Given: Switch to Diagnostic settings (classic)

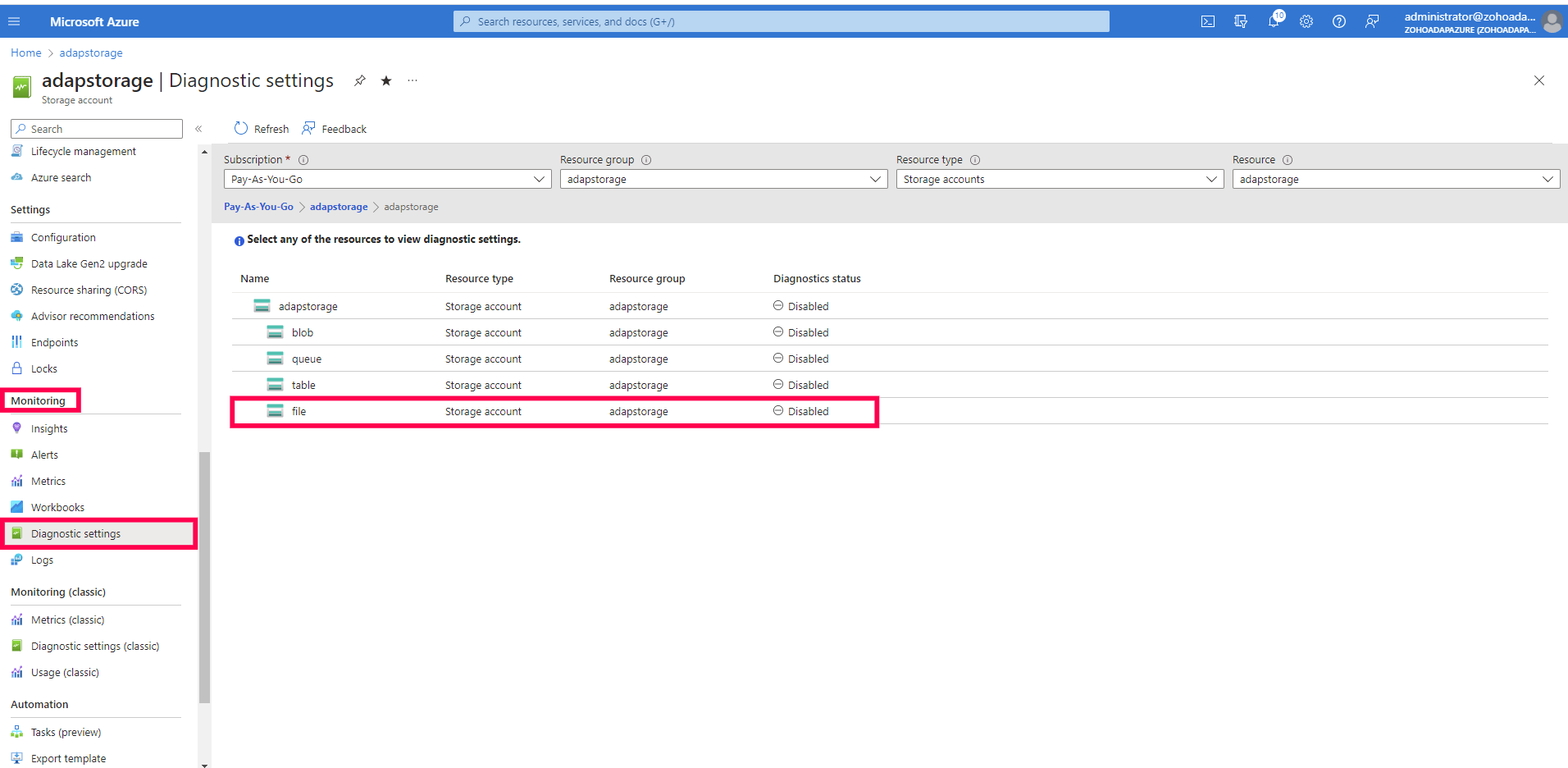Looking at the screenshot, I should point(96,646).
